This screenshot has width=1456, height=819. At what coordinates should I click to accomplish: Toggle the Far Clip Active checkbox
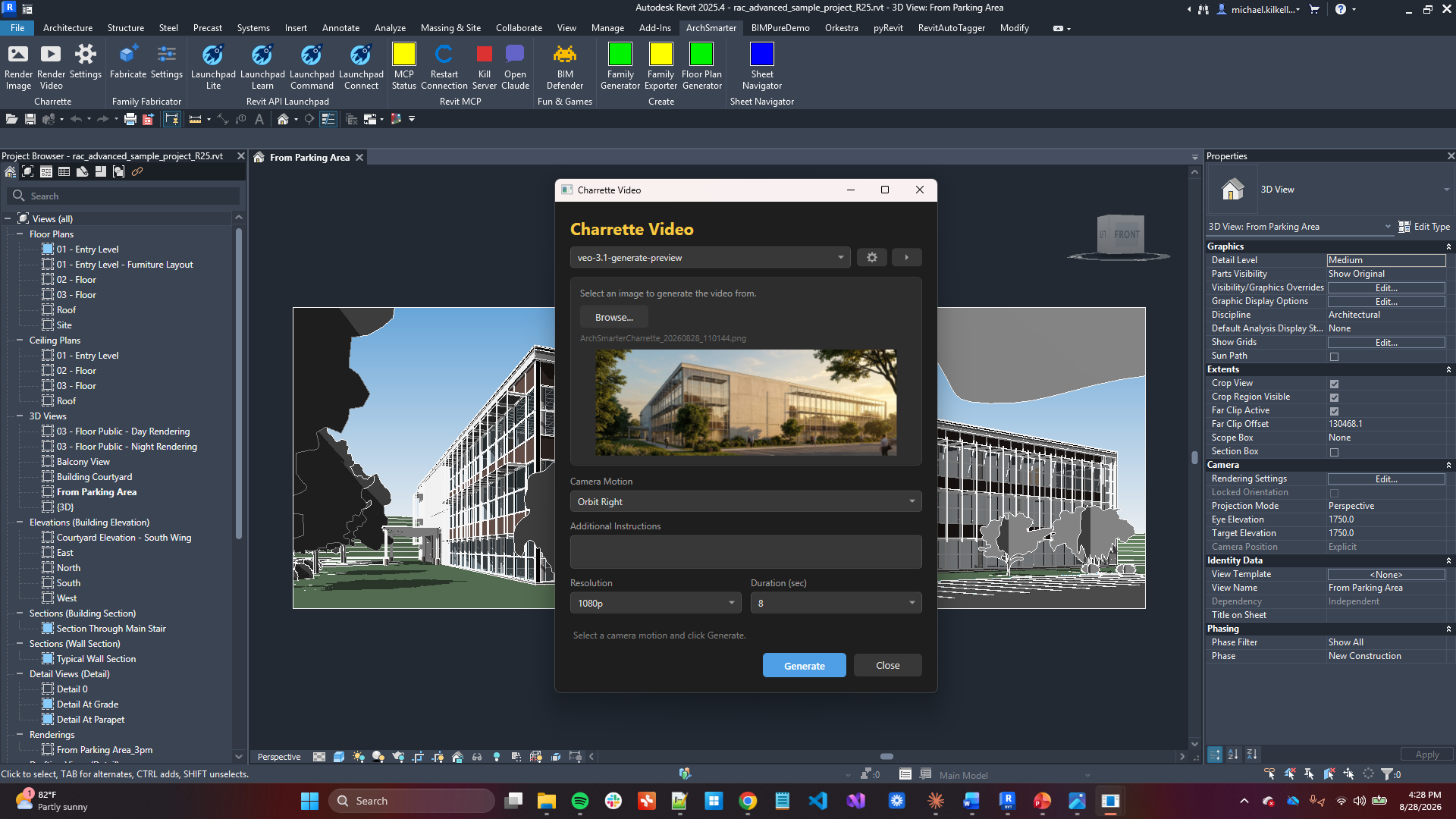[1334, 411]
